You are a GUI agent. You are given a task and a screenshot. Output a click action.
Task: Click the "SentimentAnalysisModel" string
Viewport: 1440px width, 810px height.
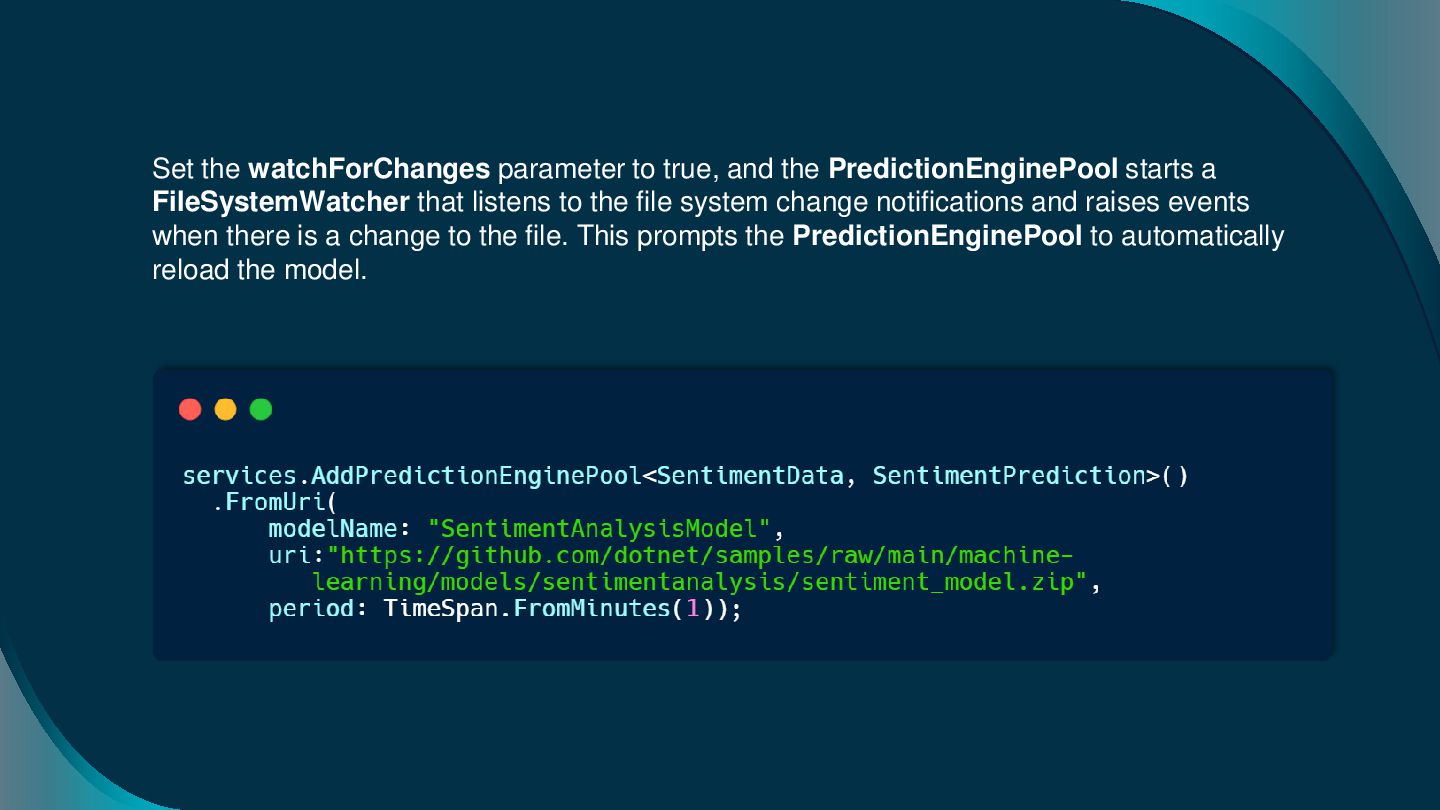[599, 528]
